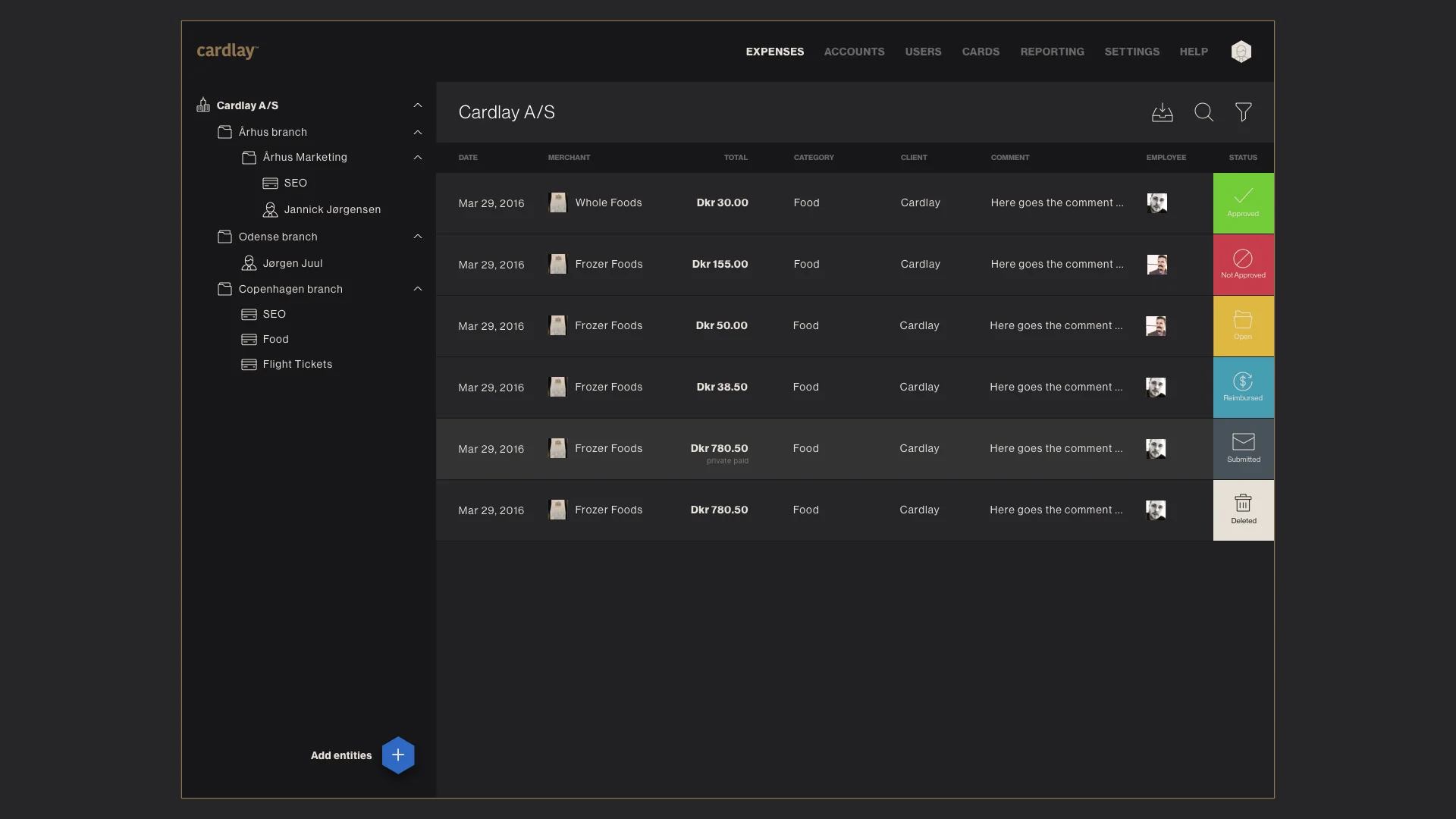Click the 'private paid' label under Dkr 780.50
The height and width of the screenshot is (819, 1456).
(x=727, y=460)
